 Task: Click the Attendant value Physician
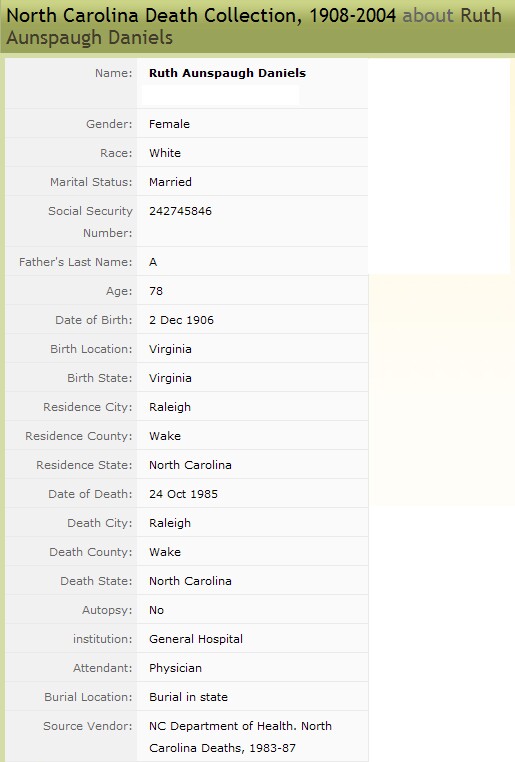pos(175,668)
